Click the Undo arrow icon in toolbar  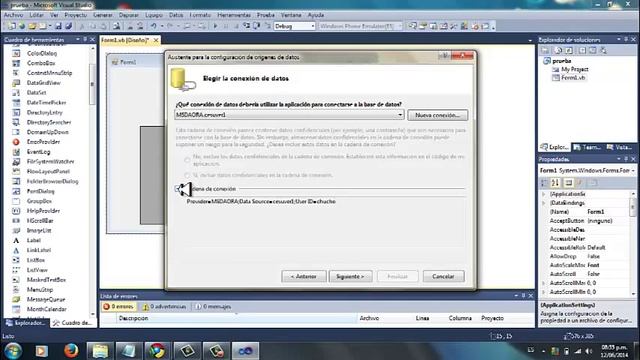coord(153,26)
